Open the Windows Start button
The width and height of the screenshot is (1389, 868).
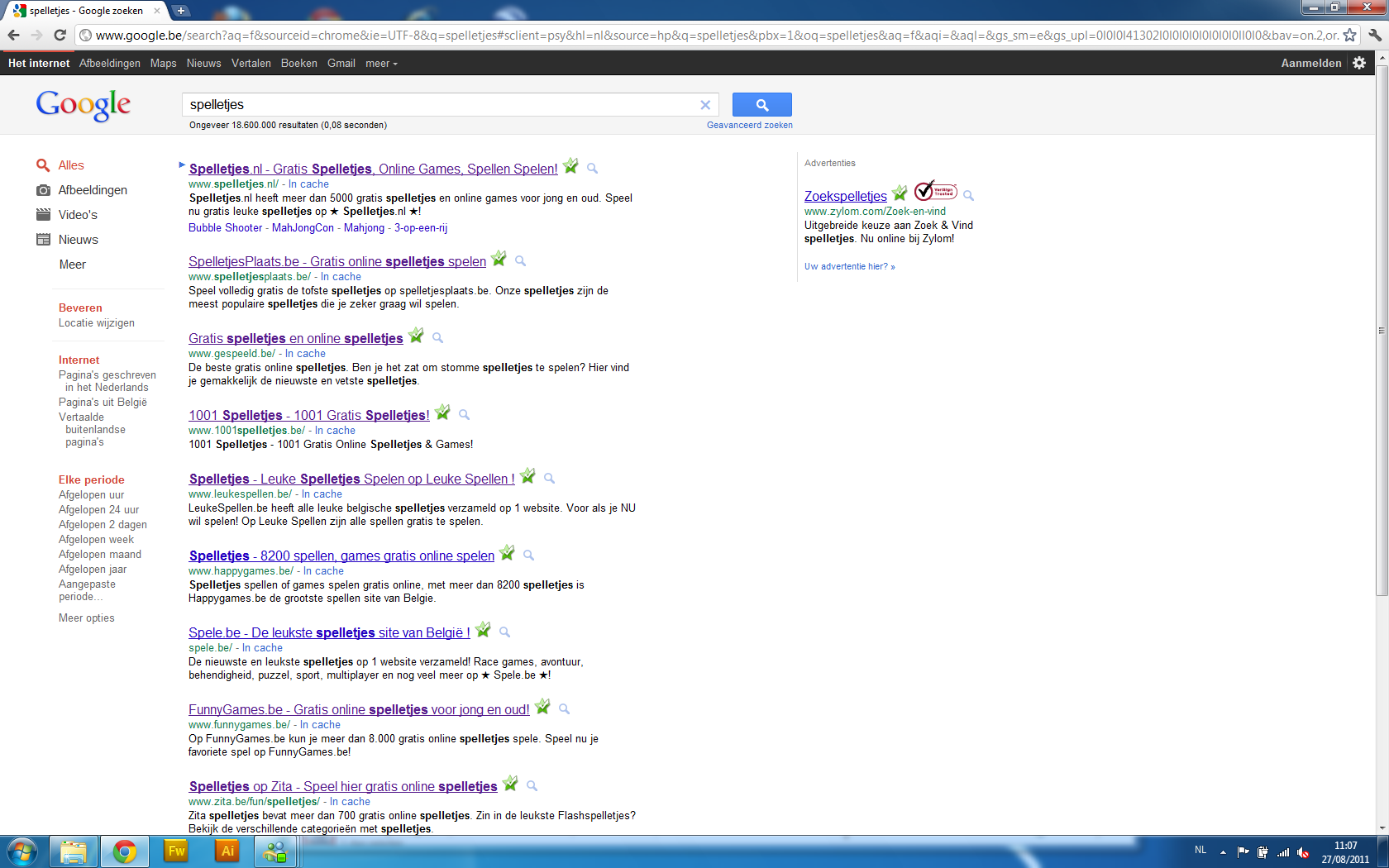tap(22, 851)
